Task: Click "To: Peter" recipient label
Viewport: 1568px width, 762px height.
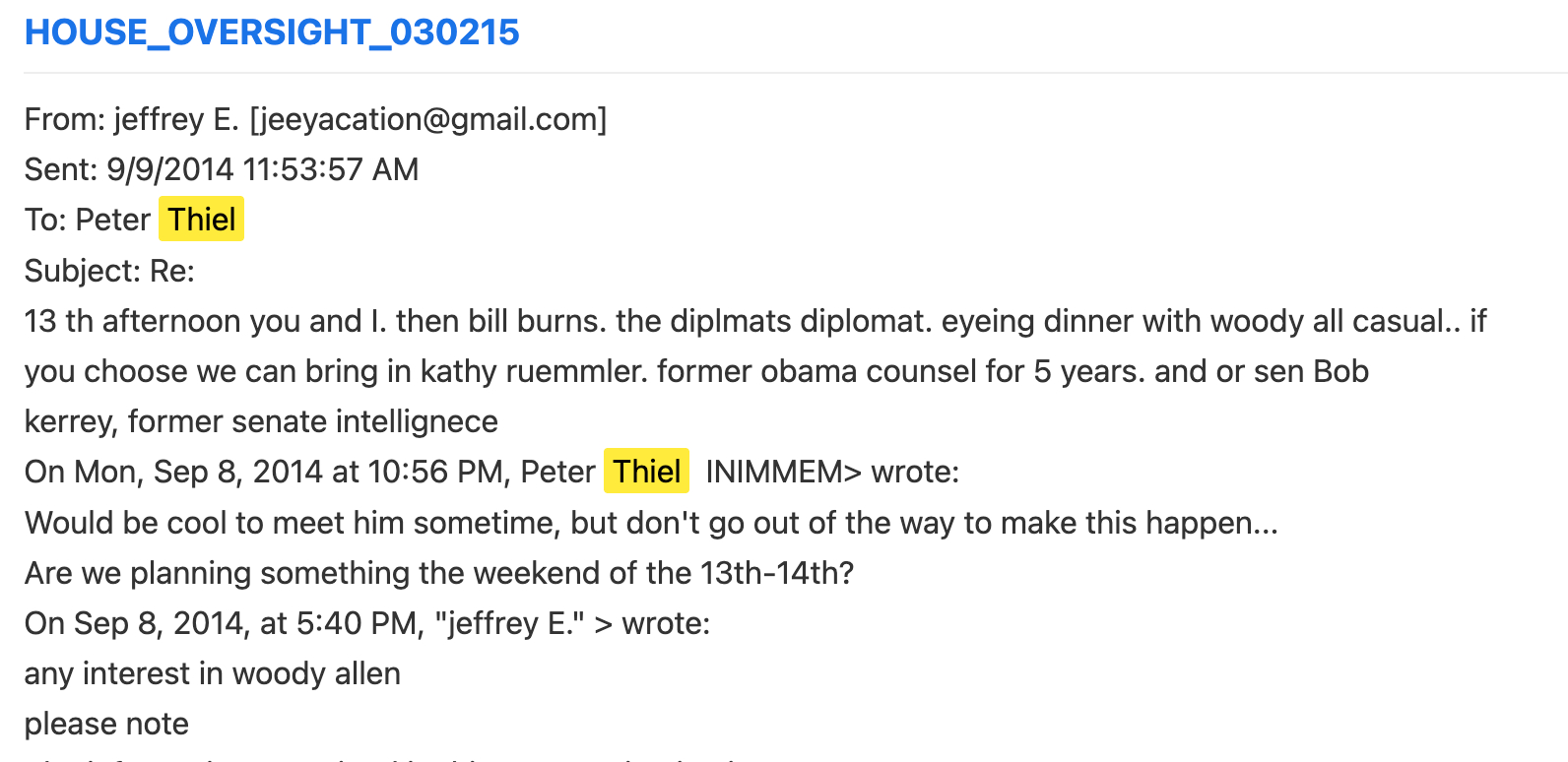Action: coord(88,220)
